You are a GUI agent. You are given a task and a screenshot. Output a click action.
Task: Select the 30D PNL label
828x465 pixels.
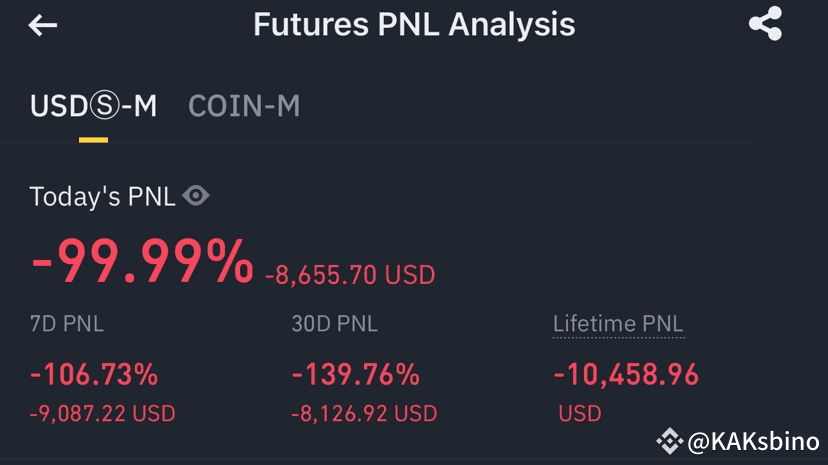[x=335, y=324]
